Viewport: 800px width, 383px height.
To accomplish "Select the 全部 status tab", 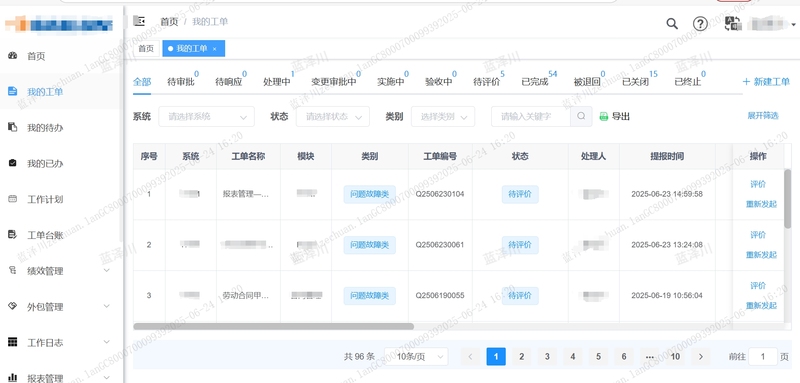I will 142,82.
